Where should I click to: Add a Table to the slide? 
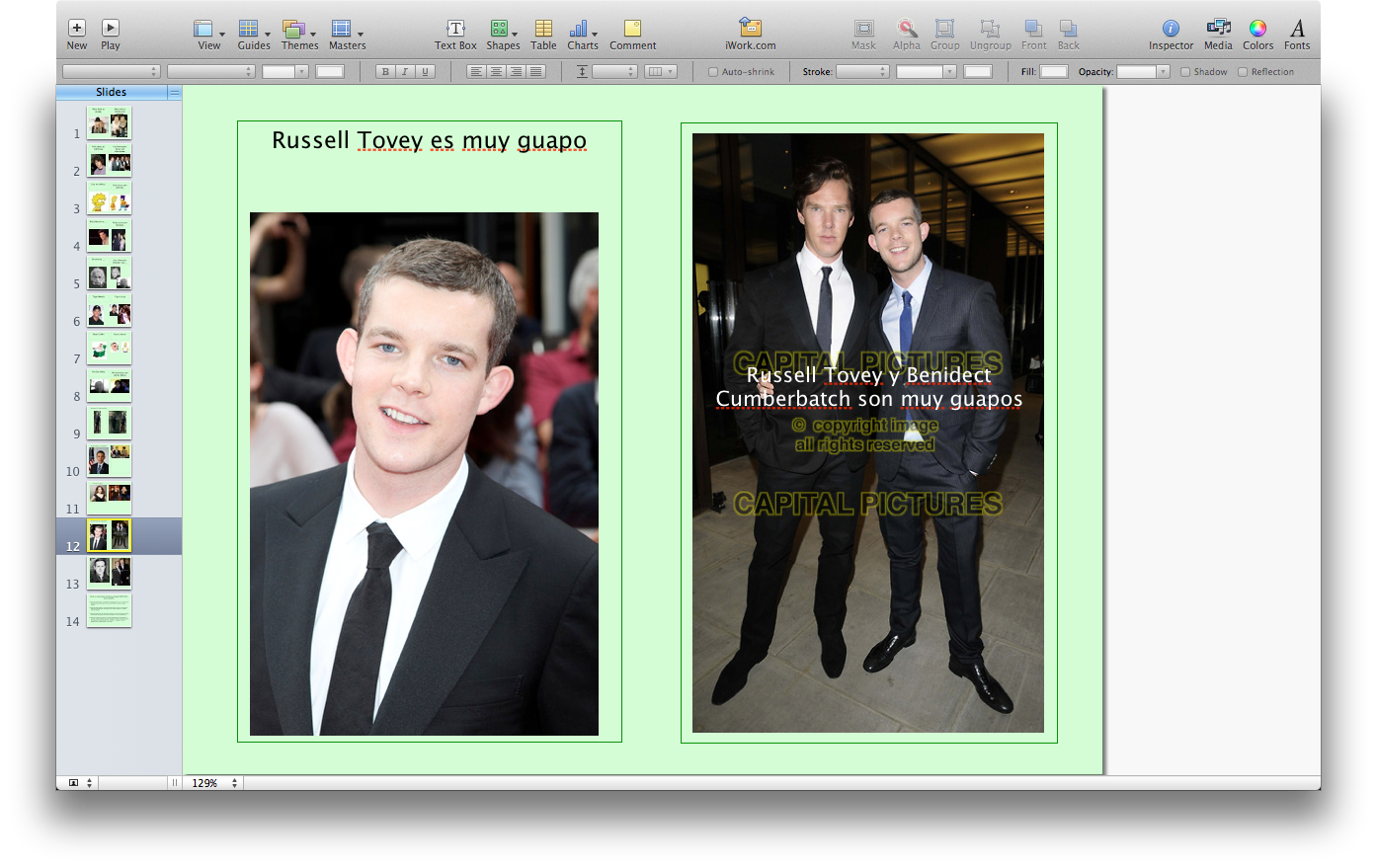[543, 29]
